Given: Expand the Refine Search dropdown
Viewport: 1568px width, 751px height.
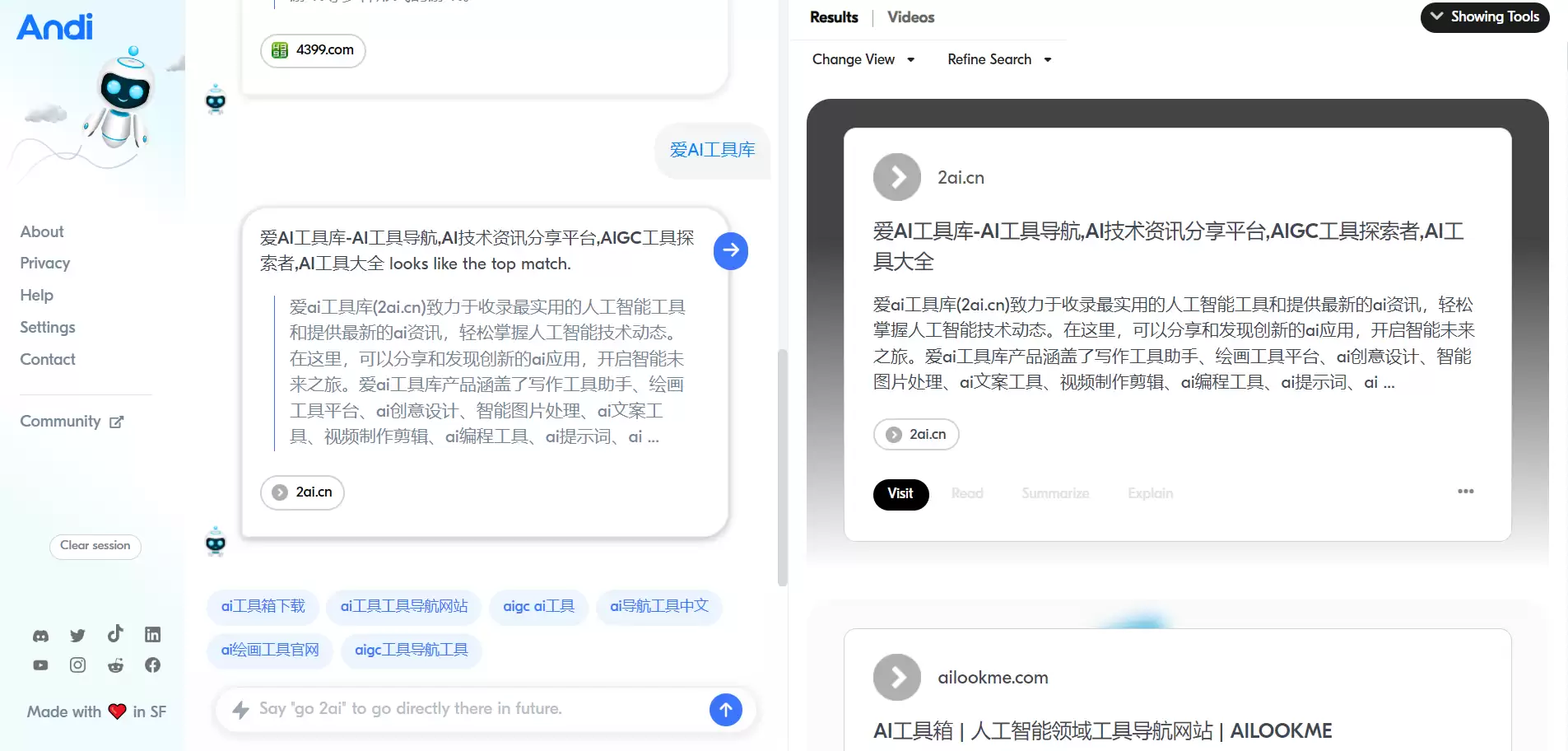Looking at the screenshot, I should 999,59.
